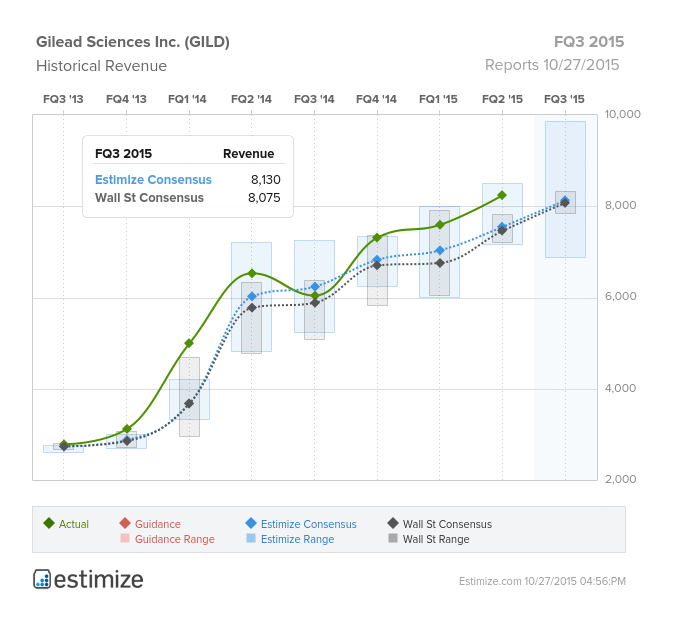Viewport: 675px width, 620px height.
Task: Select the FQ1 '15 quarter label
Action: pyautogui.click(x=438, y=99)
